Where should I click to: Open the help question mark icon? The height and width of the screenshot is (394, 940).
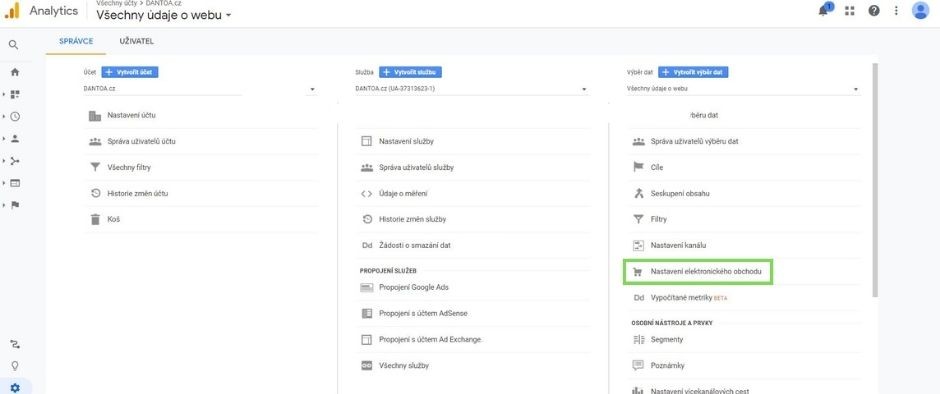(873, 11)
